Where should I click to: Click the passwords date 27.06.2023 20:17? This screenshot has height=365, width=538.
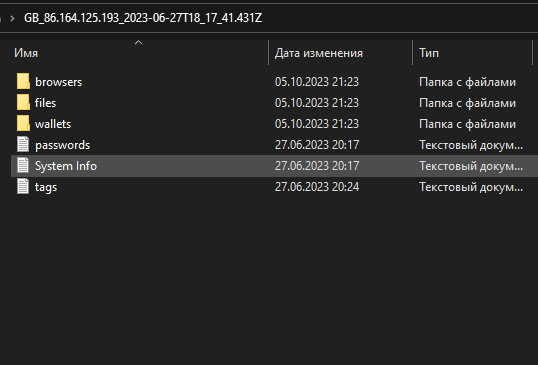(x=317, y=145)
